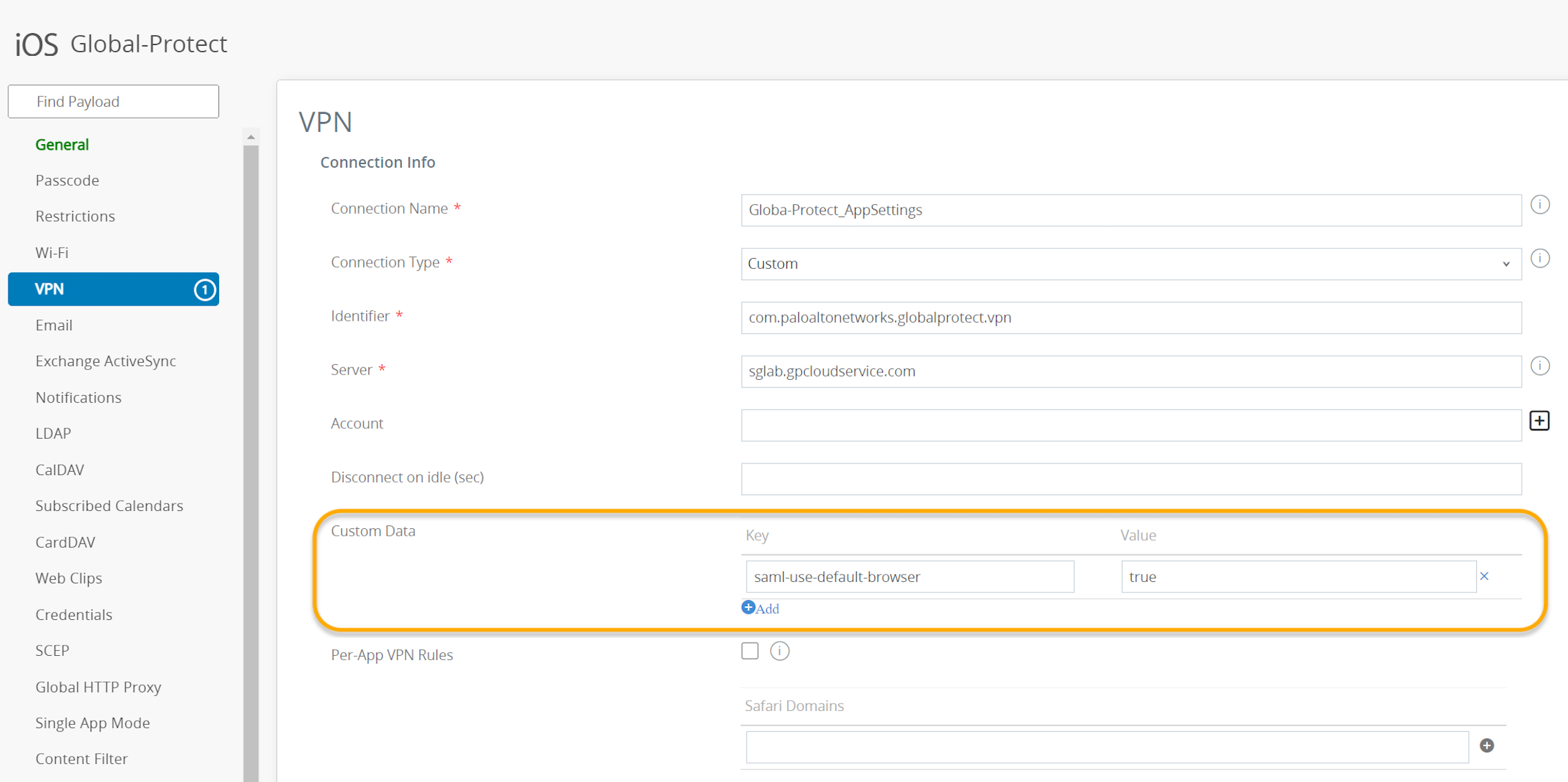Viewport: 1568px width, 782px height.
Task: Select the saml-use-default-browser Key field
Action: pyautogui.click(x=909, y=577)
